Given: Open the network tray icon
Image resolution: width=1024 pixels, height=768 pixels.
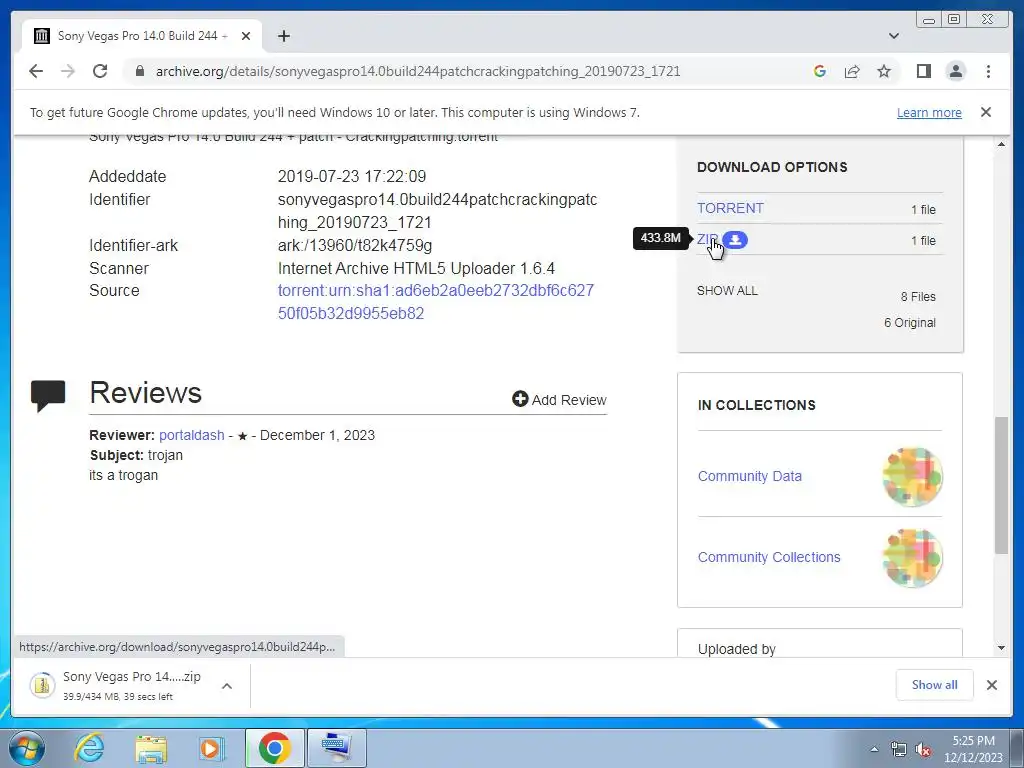Looking at the screenshot, I should point(899,750).
